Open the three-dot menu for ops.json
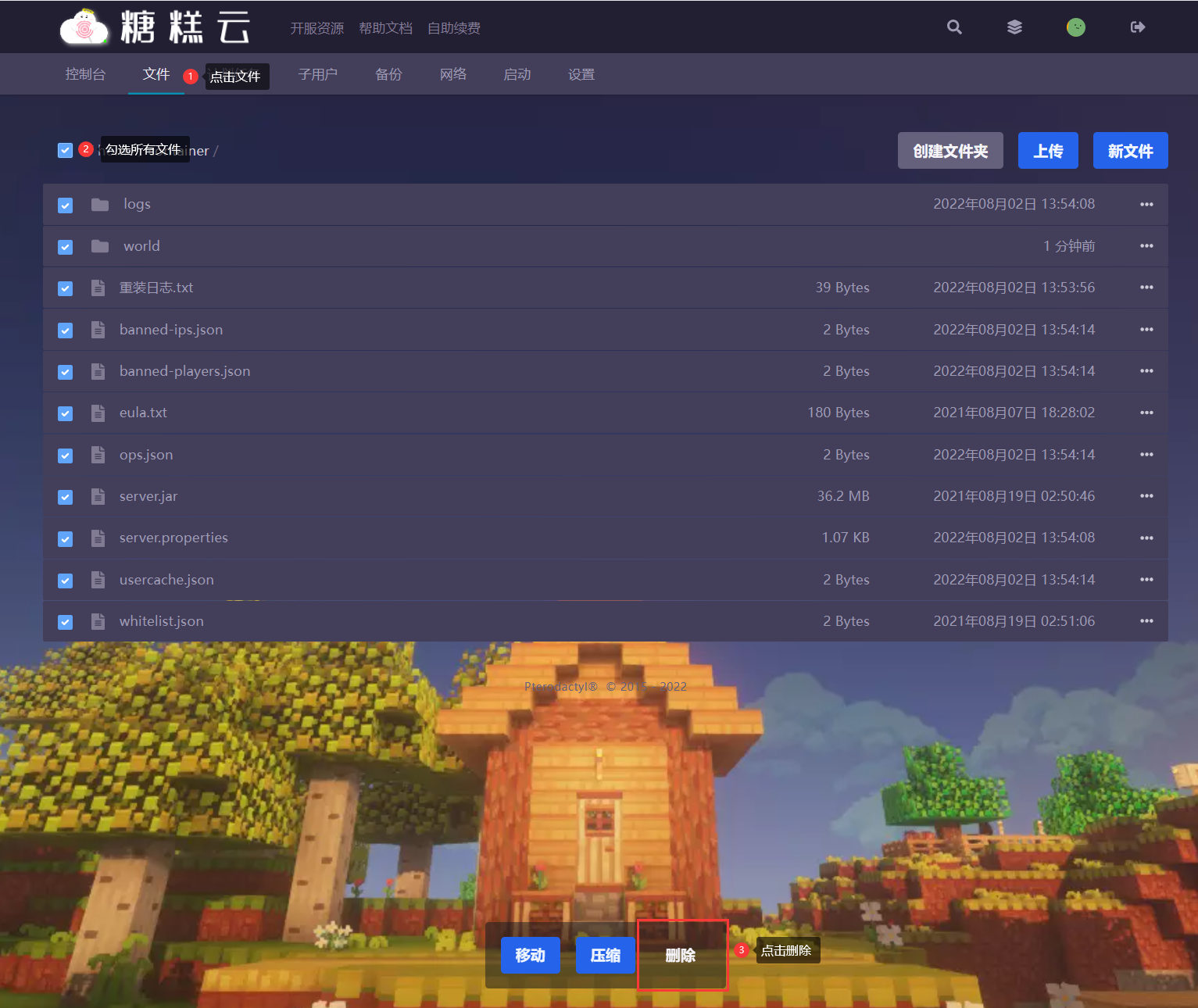This screenshot has height=1008, width=1198. pyautogui.click(x=1146, y=455)
